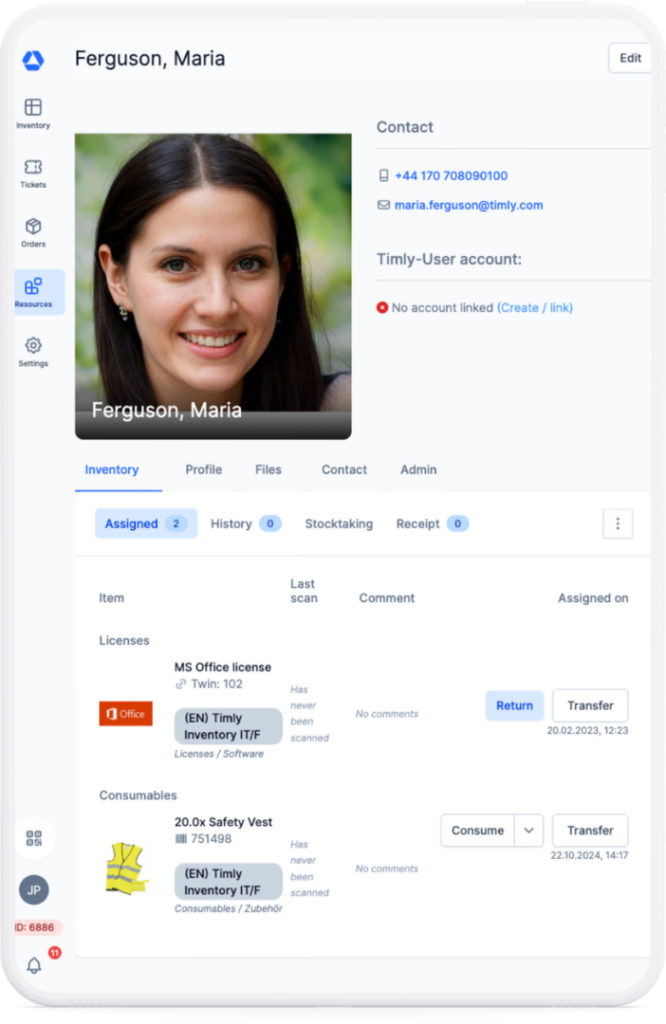Select the Resources sidebar icon
This screenshot has width=666, height=1024.
[34, 292]
